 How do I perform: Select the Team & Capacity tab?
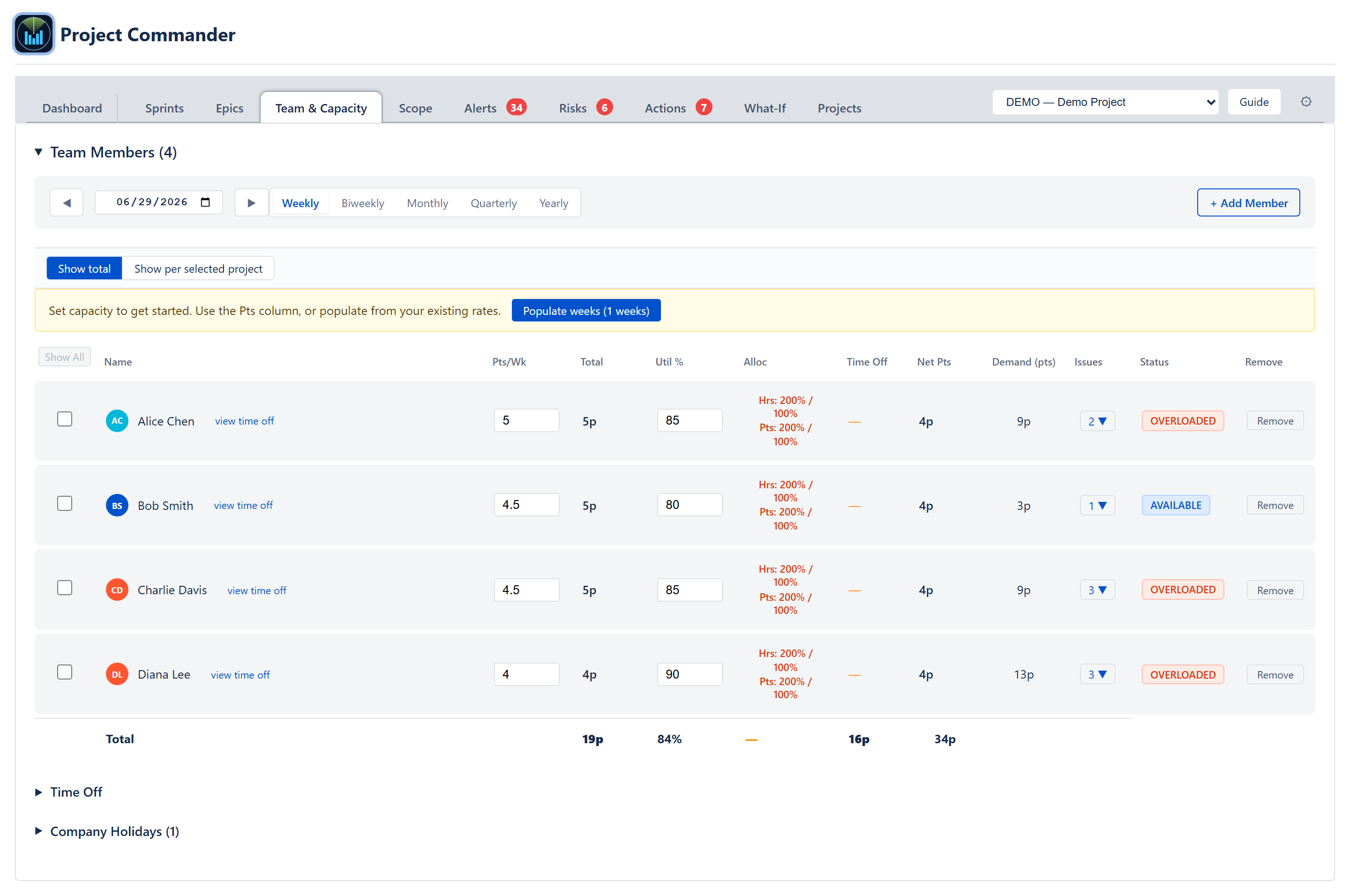pos(321,108)
